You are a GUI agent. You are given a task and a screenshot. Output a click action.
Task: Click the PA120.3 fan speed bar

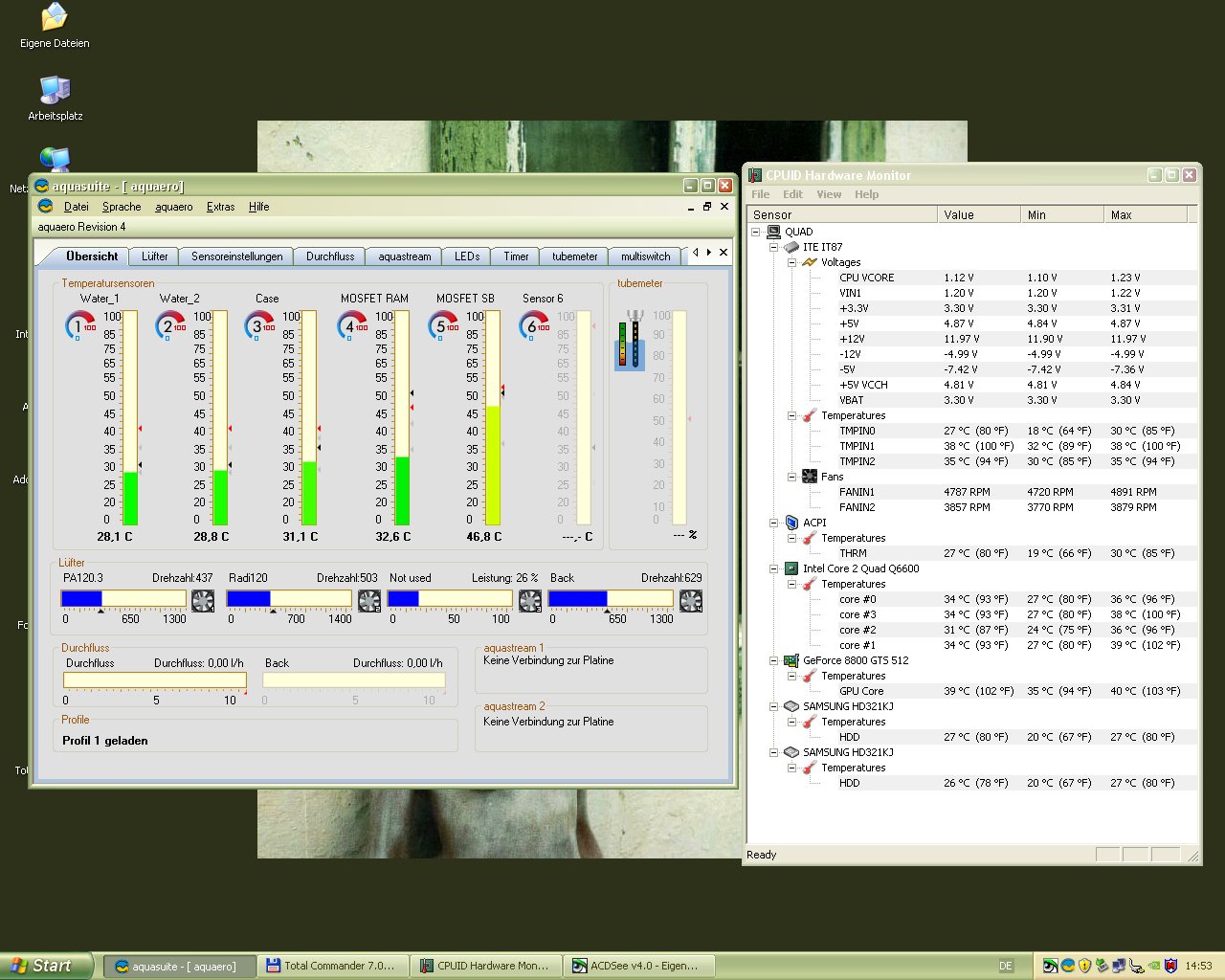123,598
